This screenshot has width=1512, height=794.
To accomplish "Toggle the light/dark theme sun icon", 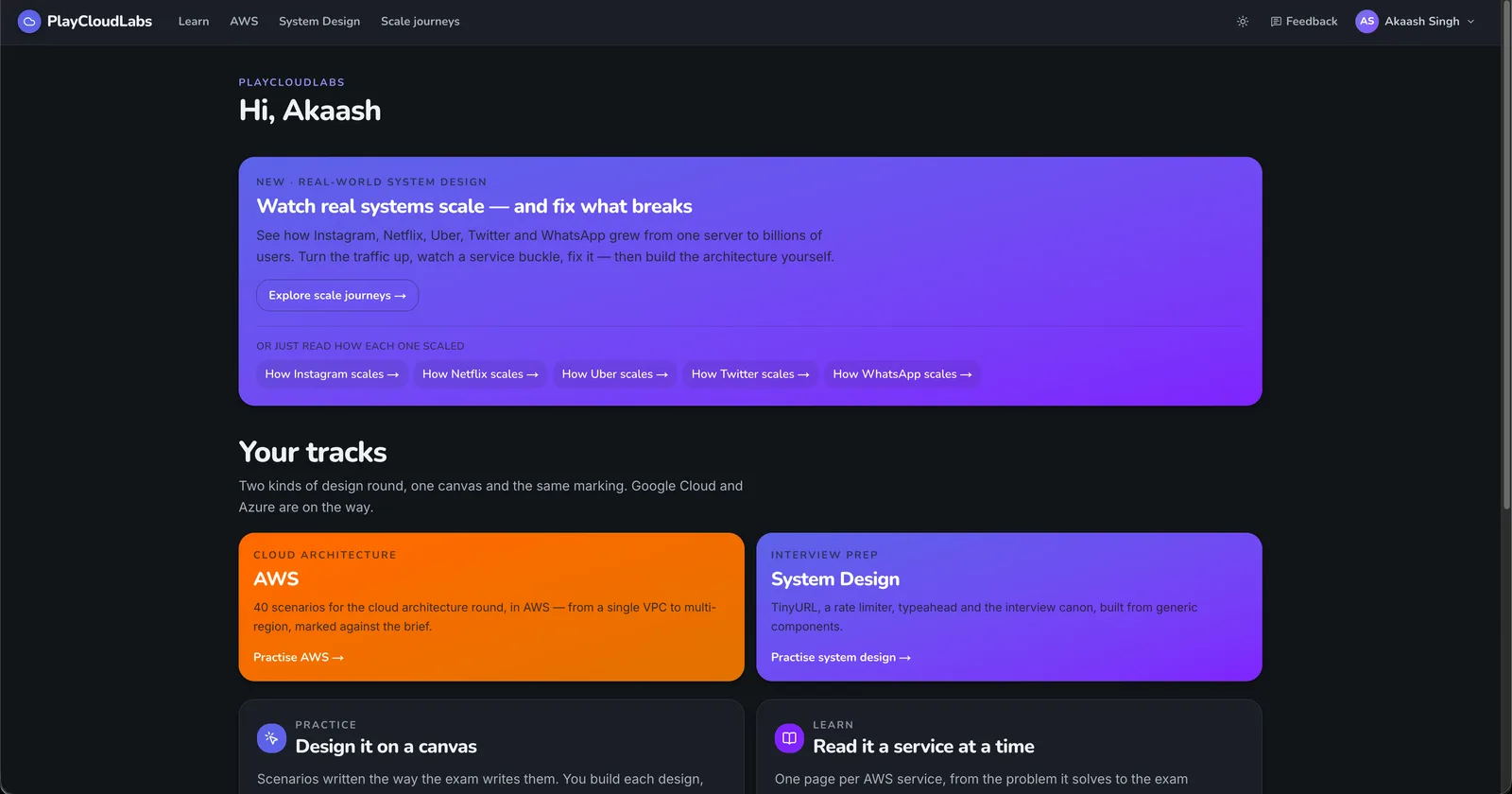I will (x=1243, y=21).
